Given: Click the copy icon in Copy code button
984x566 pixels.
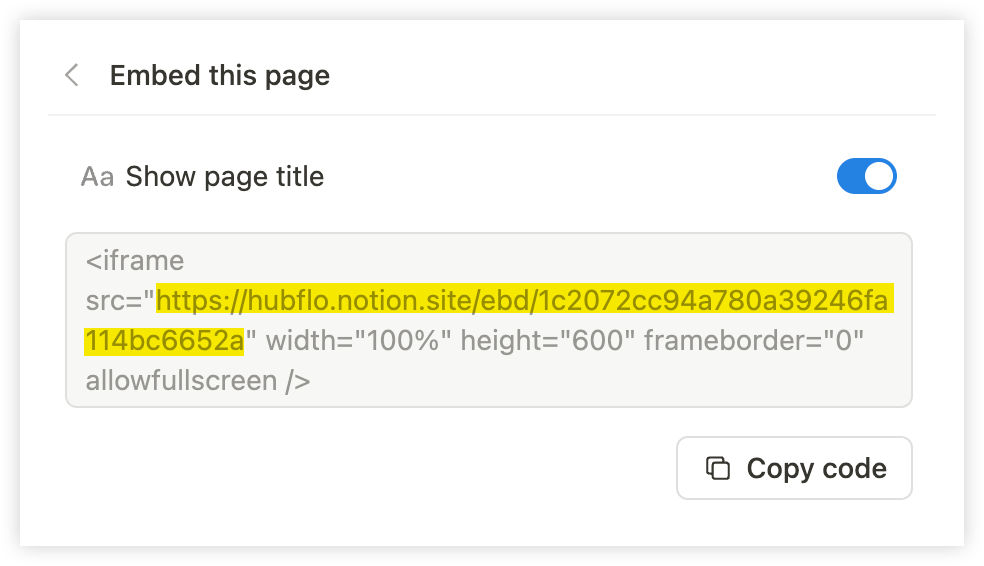Looking at the screenshot, I should pos(718,469).
